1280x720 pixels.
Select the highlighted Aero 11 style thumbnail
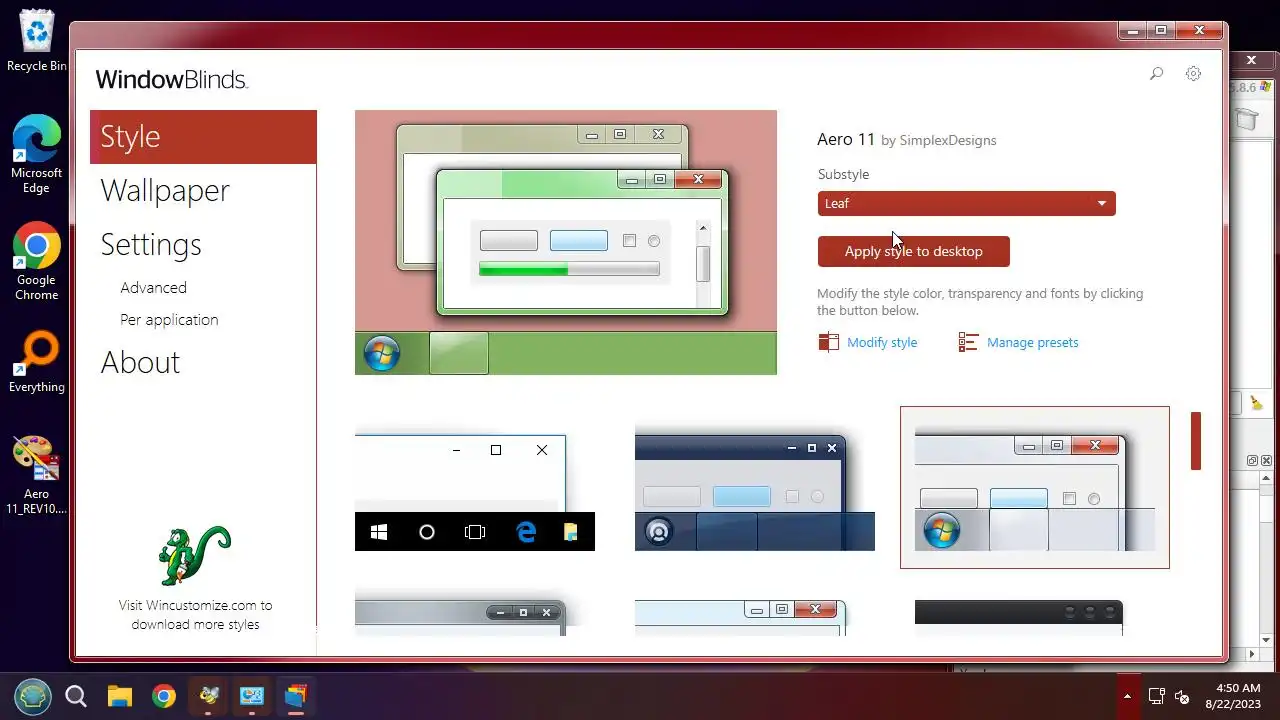pyautogui.click(x=1035, y=487)
